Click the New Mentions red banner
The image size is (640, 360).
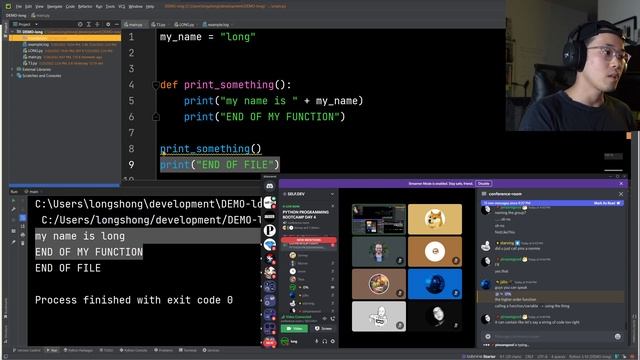[x=309, y=240]
